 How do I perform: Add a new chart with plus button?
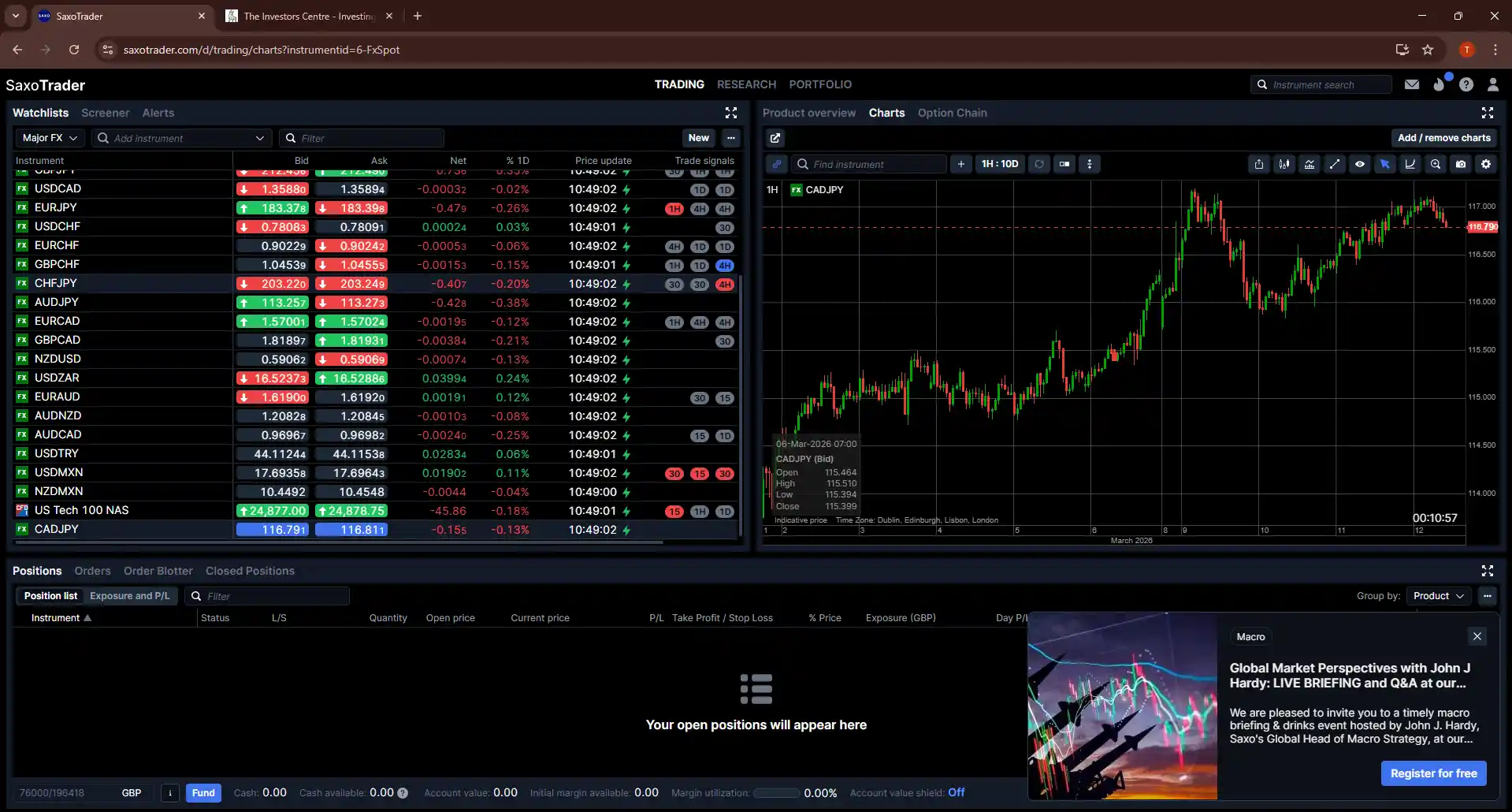click(x=960, y=164)
